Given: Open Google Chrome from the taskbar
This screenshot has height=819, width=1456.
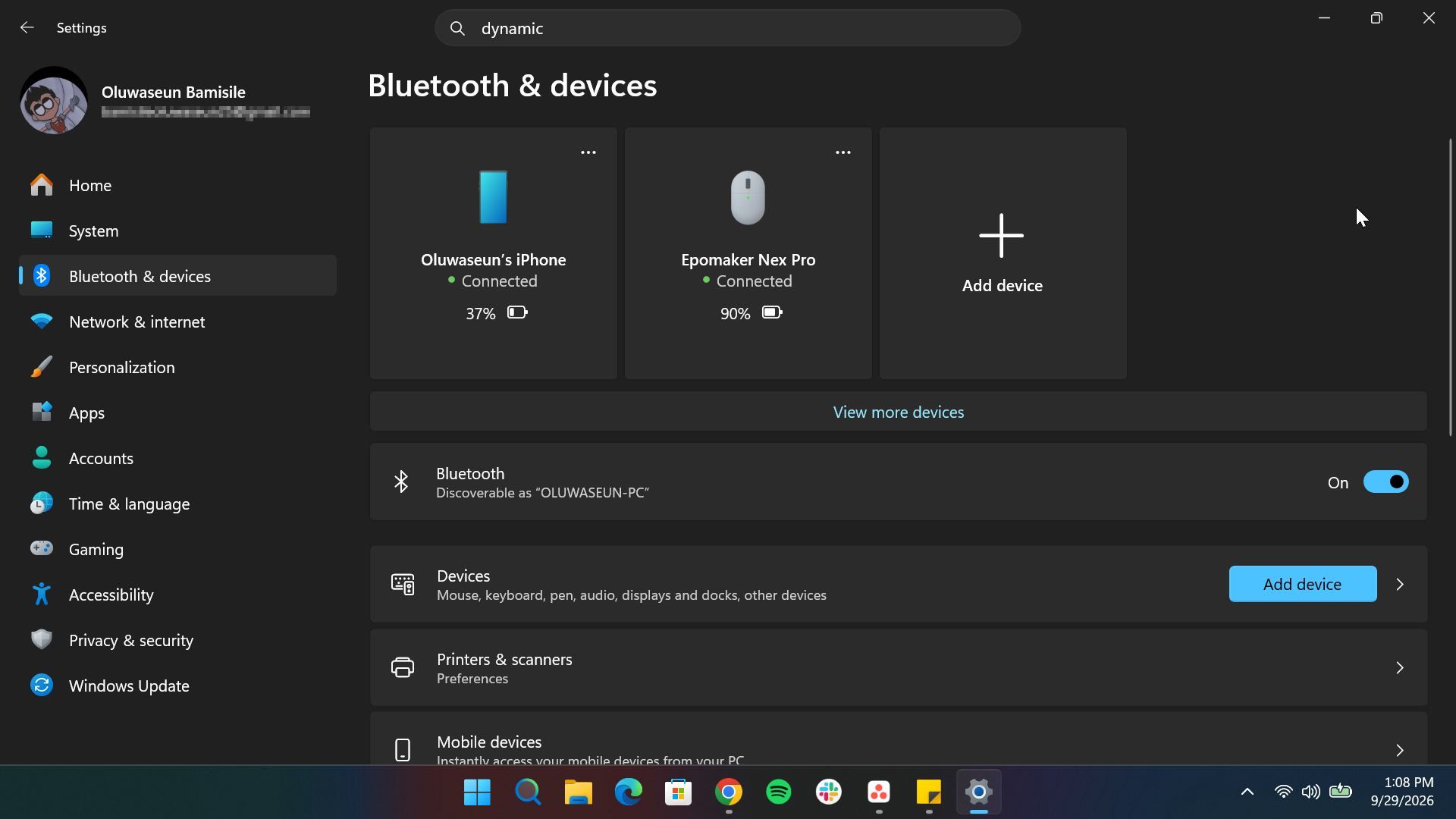Looking at the screenshot, I should click(x=729, y=792).
